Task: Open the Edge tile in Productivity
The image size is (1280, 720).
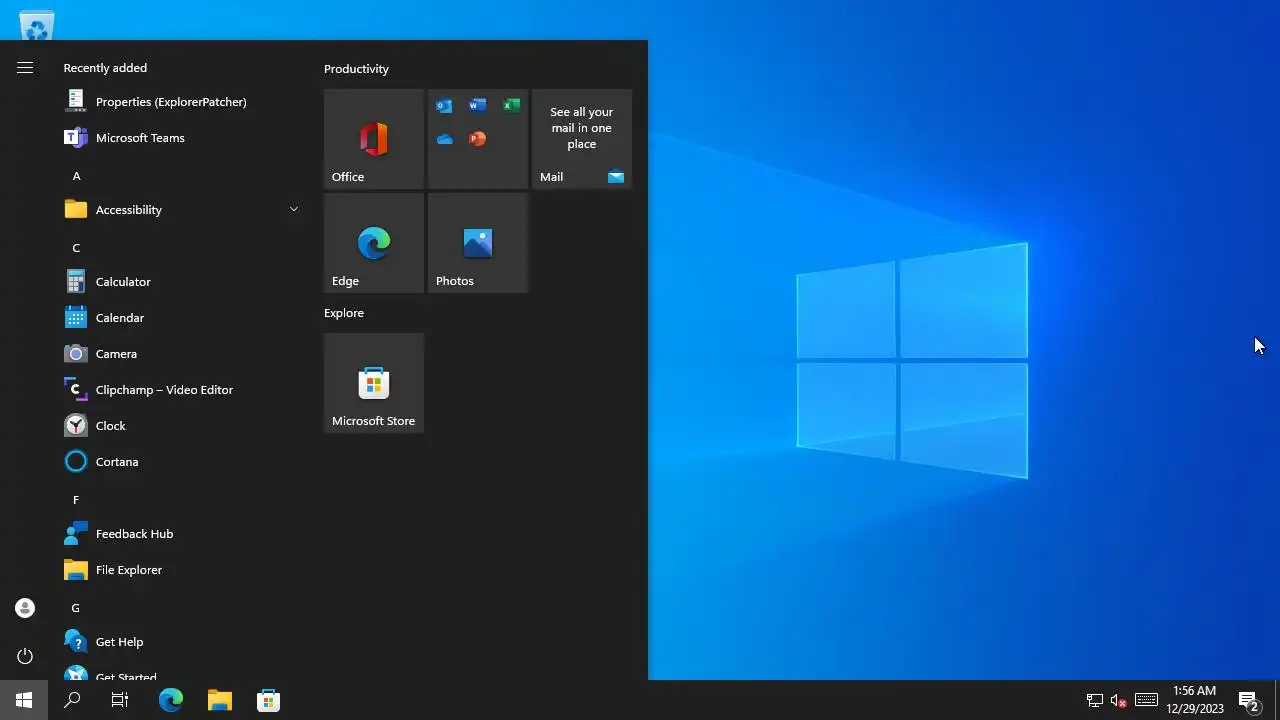Action: [x=374, y=243]
